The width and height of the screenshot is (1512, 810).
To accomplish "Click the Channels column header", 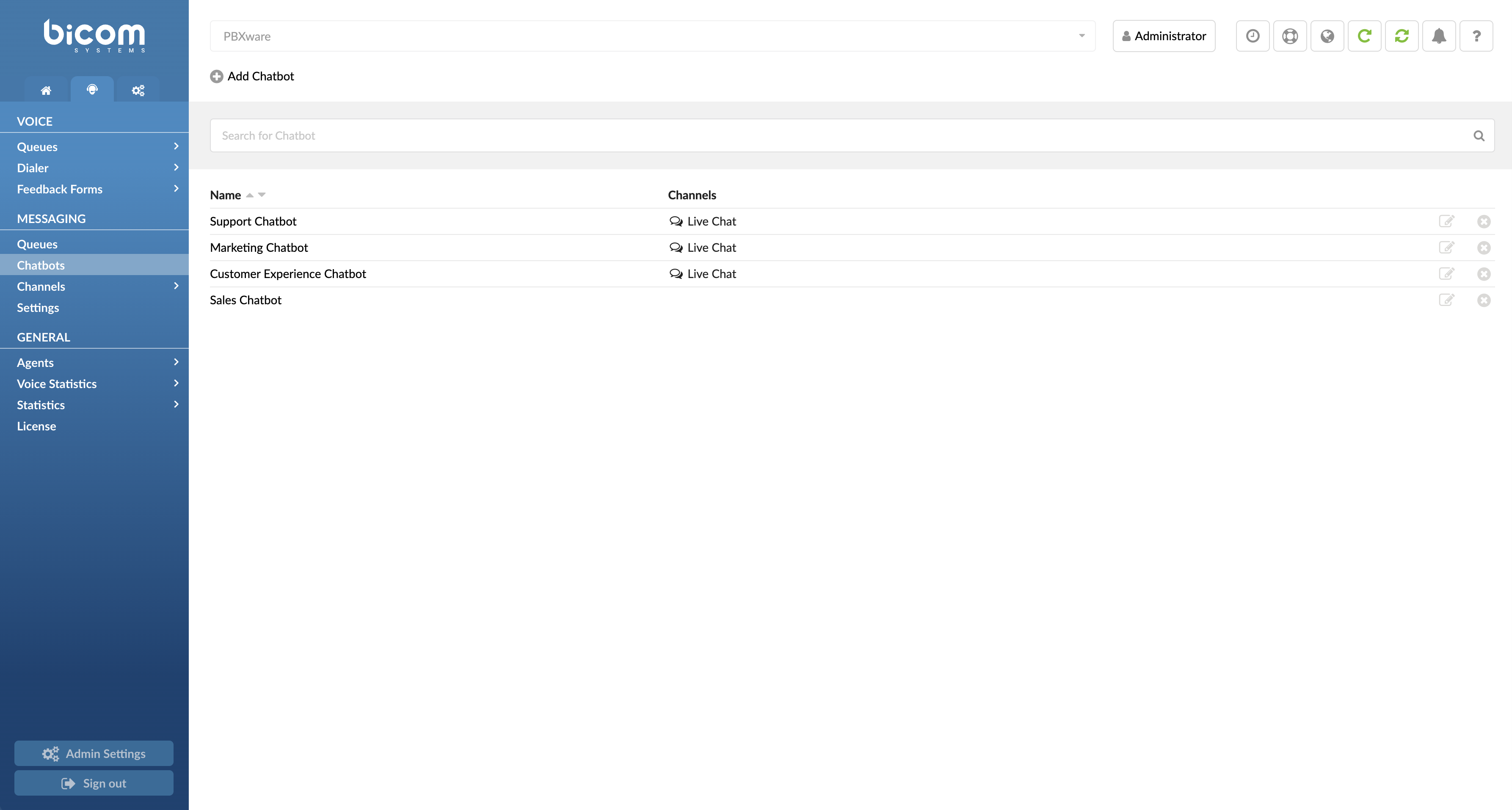I will [692, 196].
